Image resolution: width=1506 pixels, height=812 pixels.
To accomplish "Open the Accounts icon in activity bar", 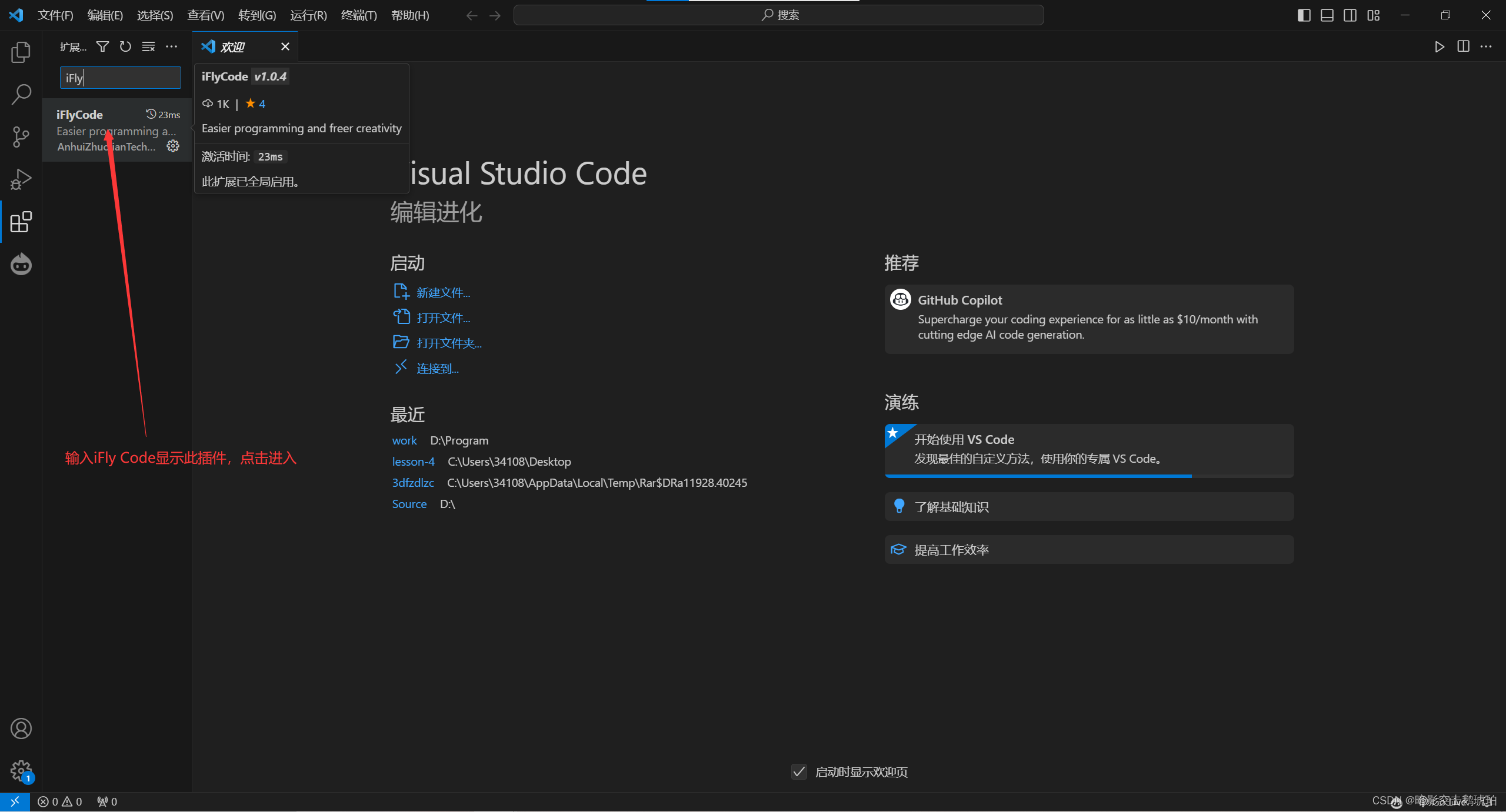I will click(x=21, y=729).
